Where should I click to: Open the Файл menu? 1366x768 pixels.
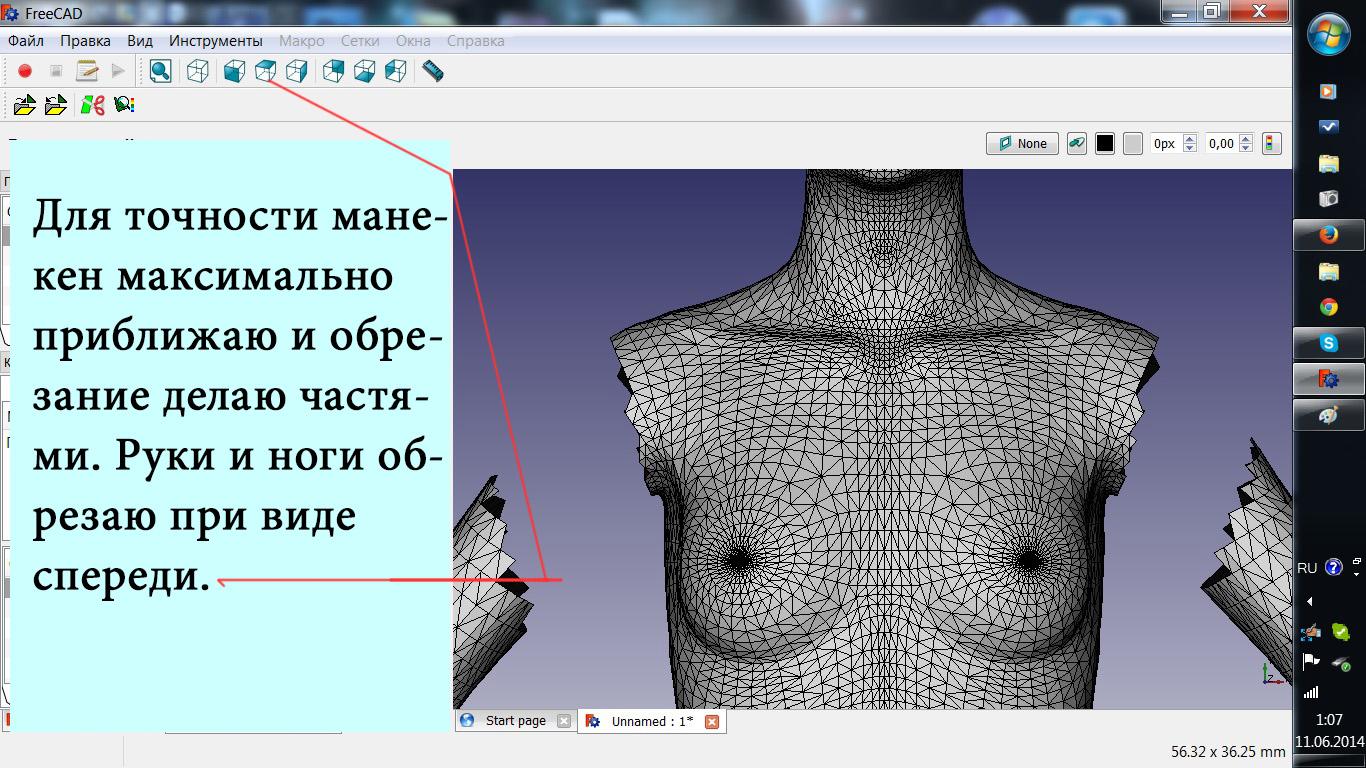[26, 41]
